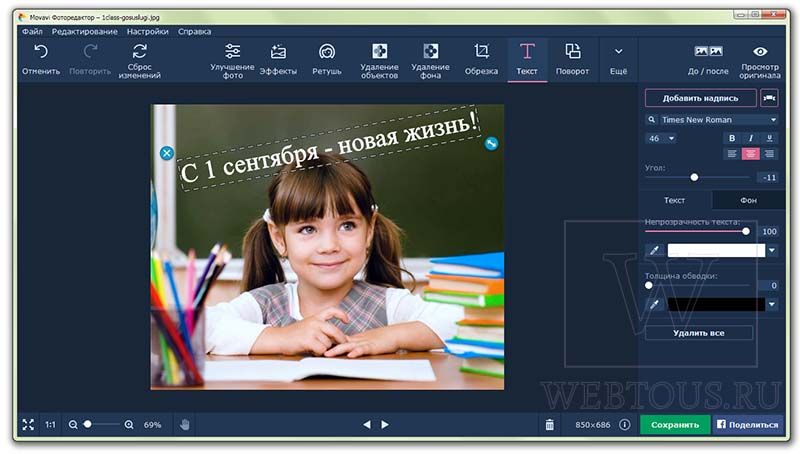
Task: Click the opacity value field 100
Action: [768, 231]
